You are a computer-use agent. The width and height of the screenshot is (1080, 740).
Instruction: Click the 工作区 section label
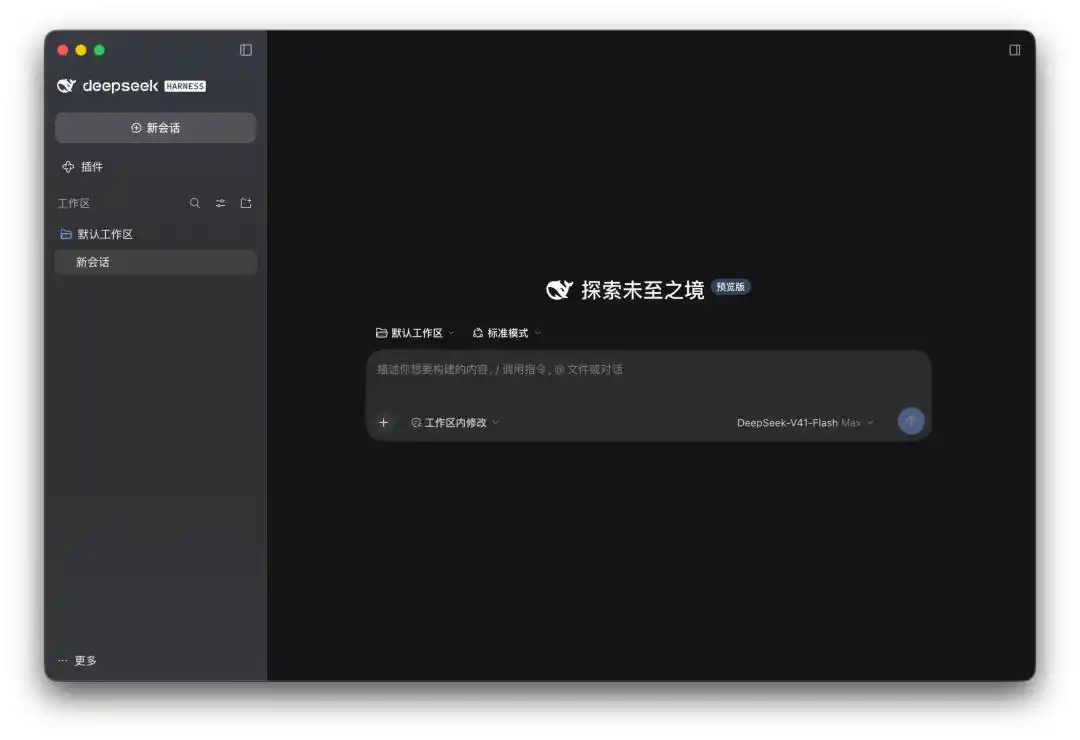click(x=74, y=203)
